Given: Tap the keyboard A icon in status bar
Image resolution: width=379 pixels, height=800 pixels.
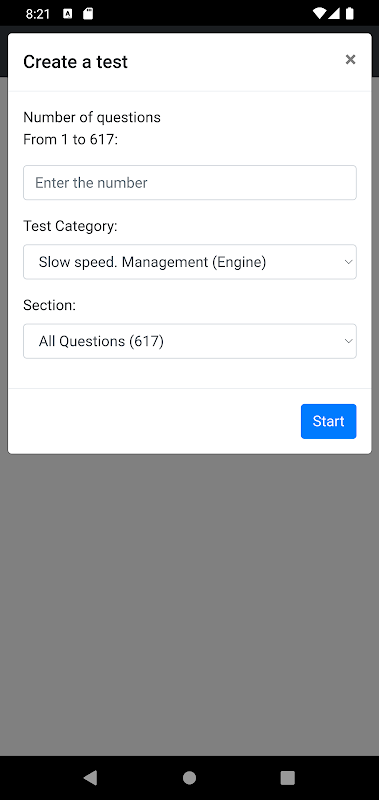Looking at the screenshot, I should point(67,14).
